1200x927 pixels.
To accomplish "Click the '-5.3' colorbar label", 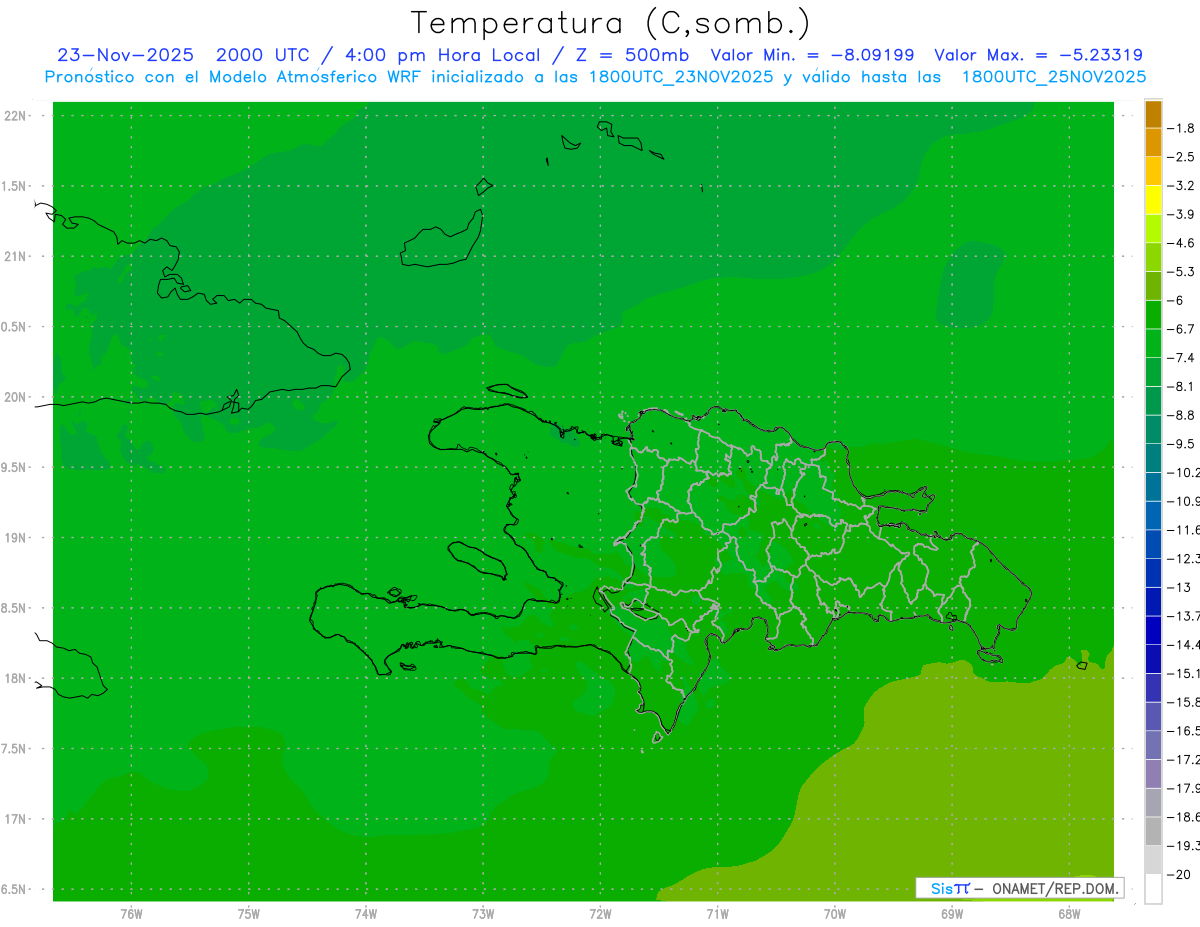I will pos(1183,271).
